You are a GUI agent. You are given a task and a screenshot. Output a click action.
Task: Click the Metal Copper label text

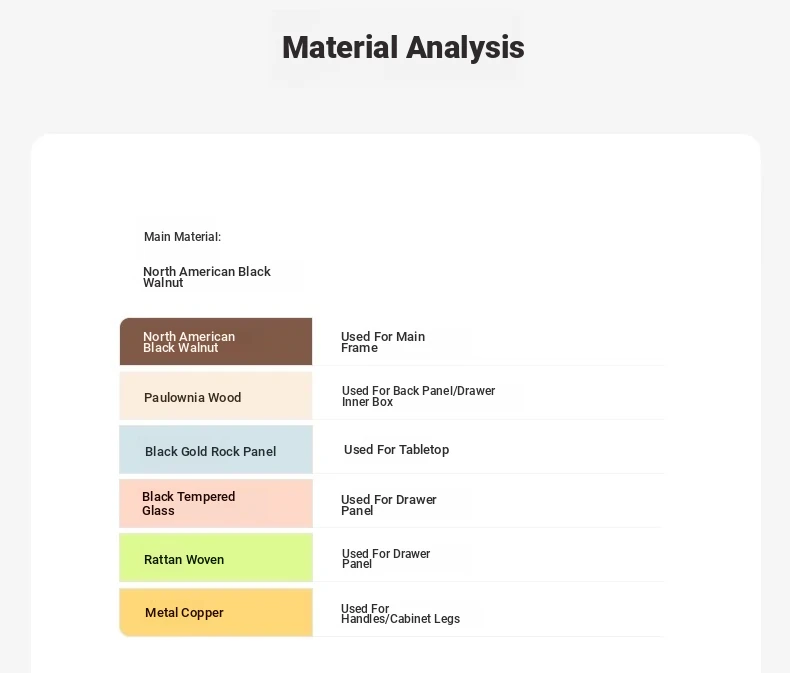point(184,613)
